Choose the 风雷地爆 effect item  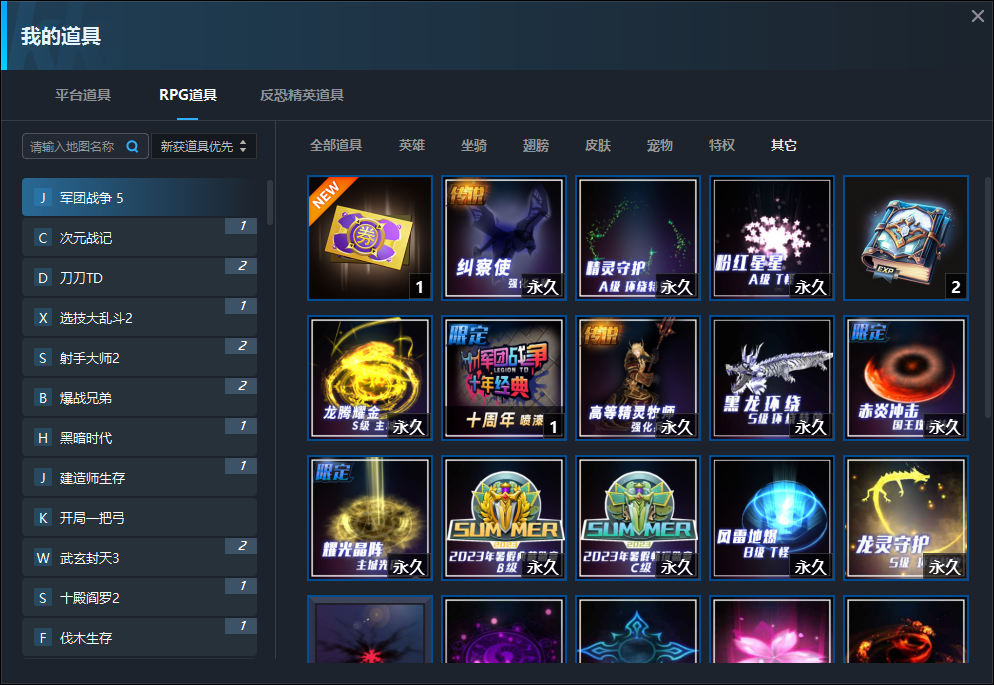[x=772, y=518]
